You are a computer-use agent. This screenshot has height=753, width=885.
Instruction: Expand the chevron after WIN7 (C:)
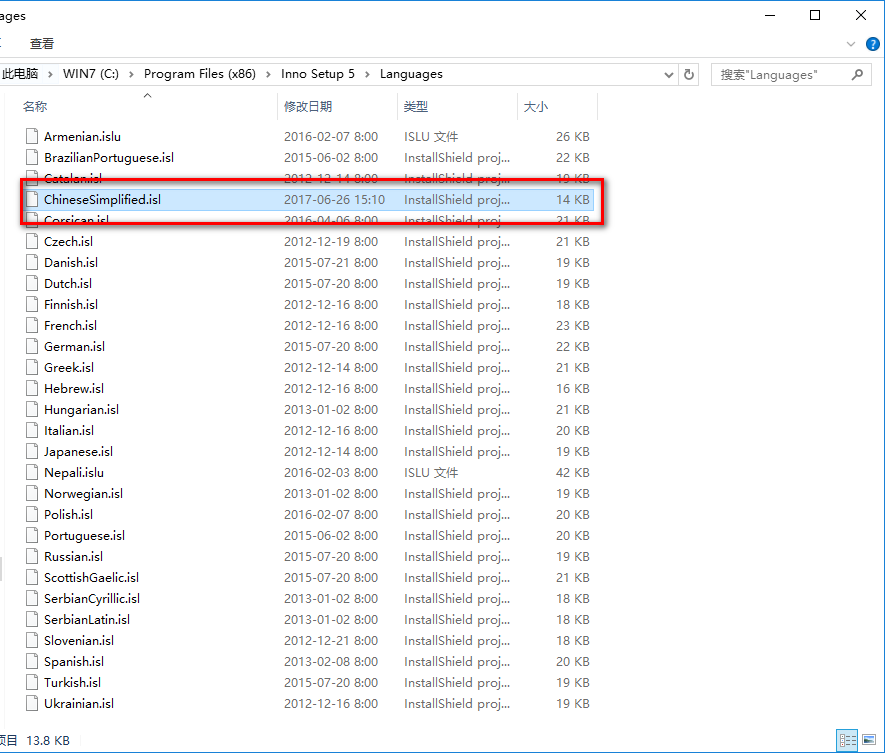point(131,75)
